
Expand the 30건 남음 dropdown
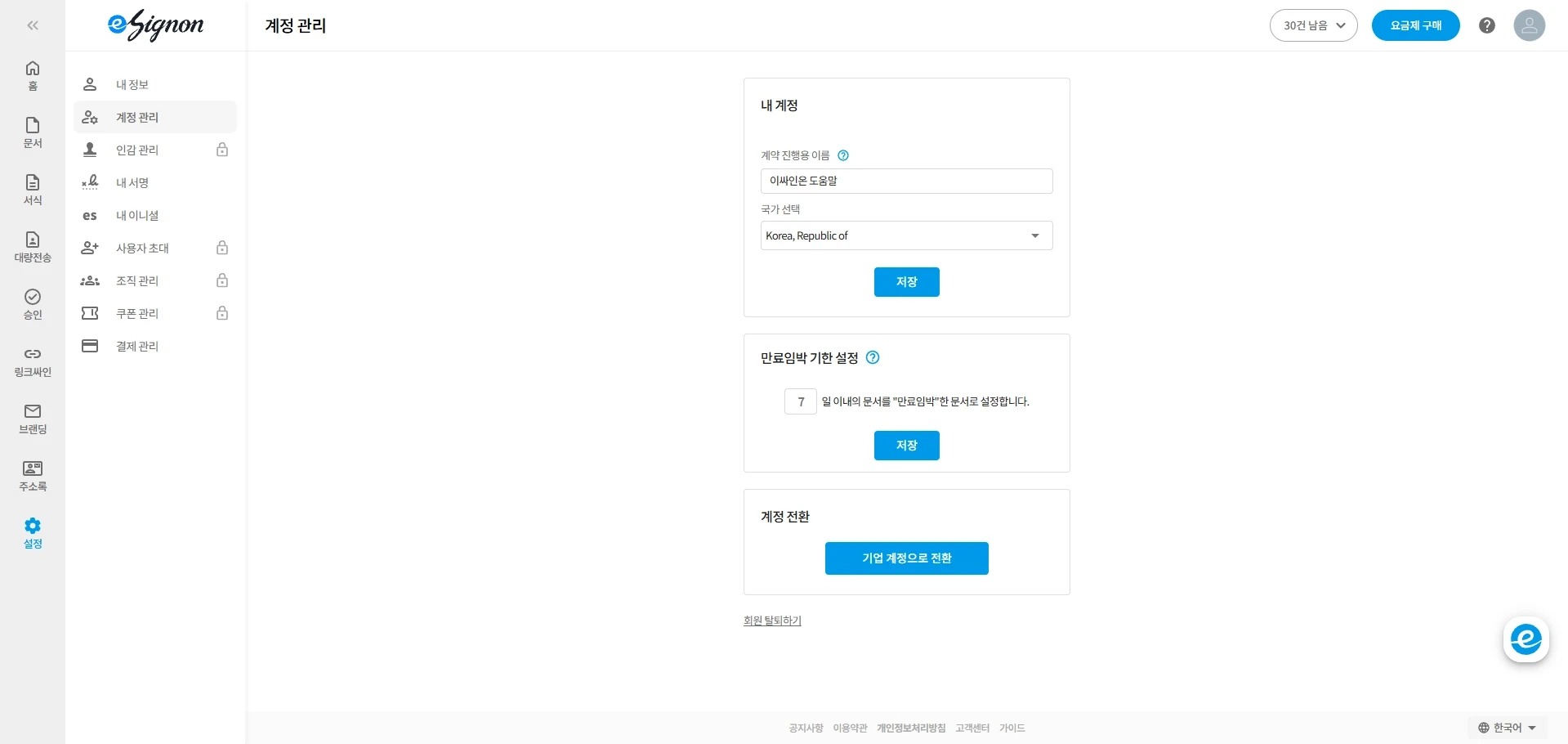point(1313,25)
